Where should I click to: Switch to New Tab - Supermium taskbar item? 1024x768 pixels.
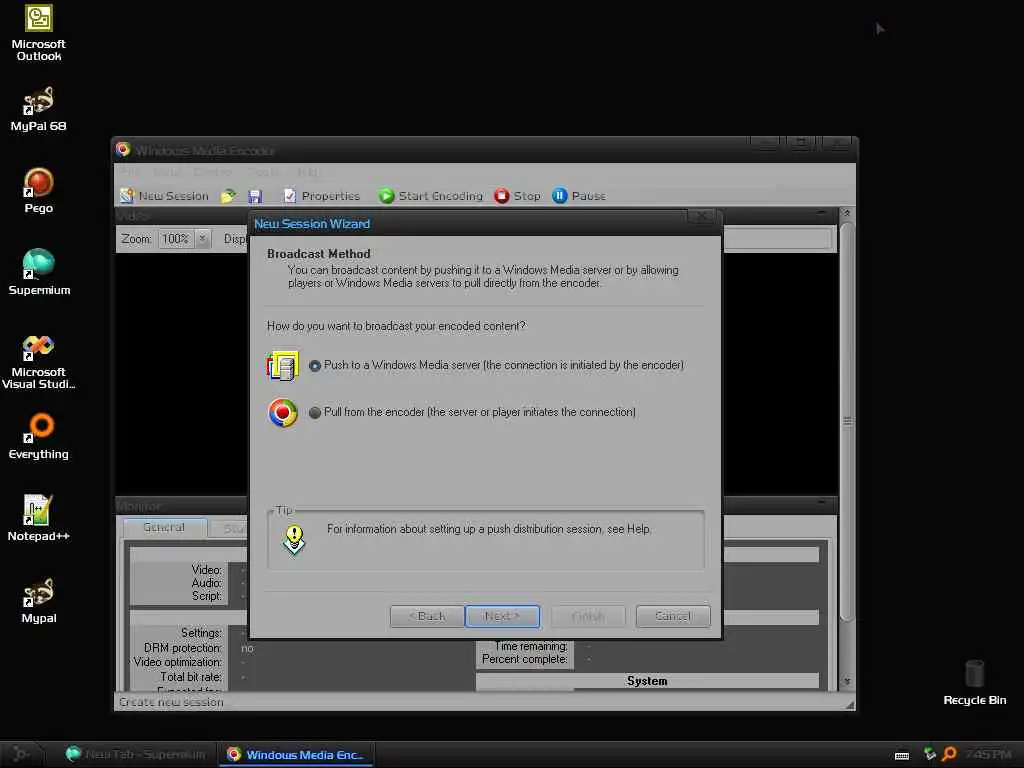point(136,754)
